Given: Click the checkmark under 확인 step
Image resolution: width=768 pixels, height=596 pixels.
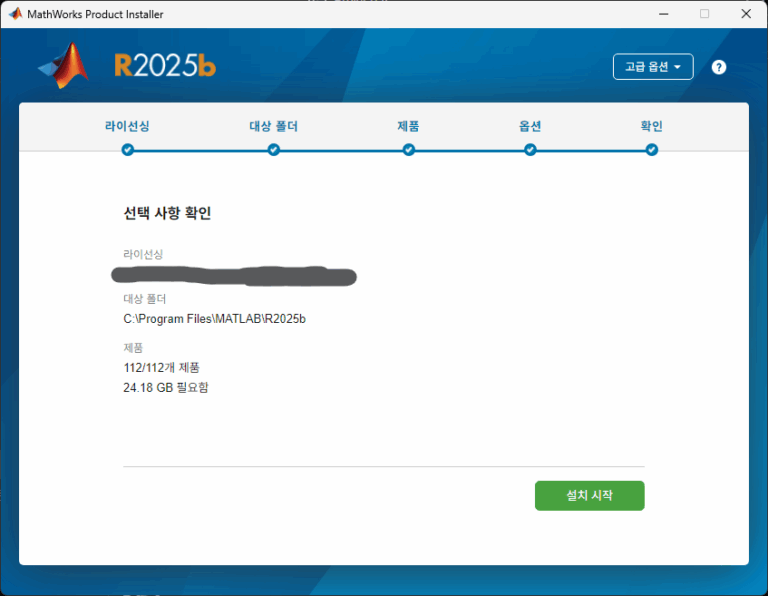Looking at the screenshot, I should tap(651, 150).
